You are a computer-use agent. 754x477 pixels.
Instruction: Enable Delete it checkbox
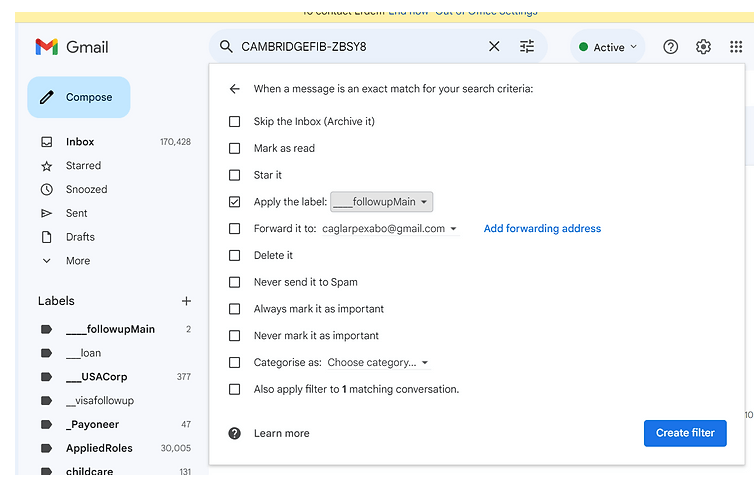click(235, 255)
